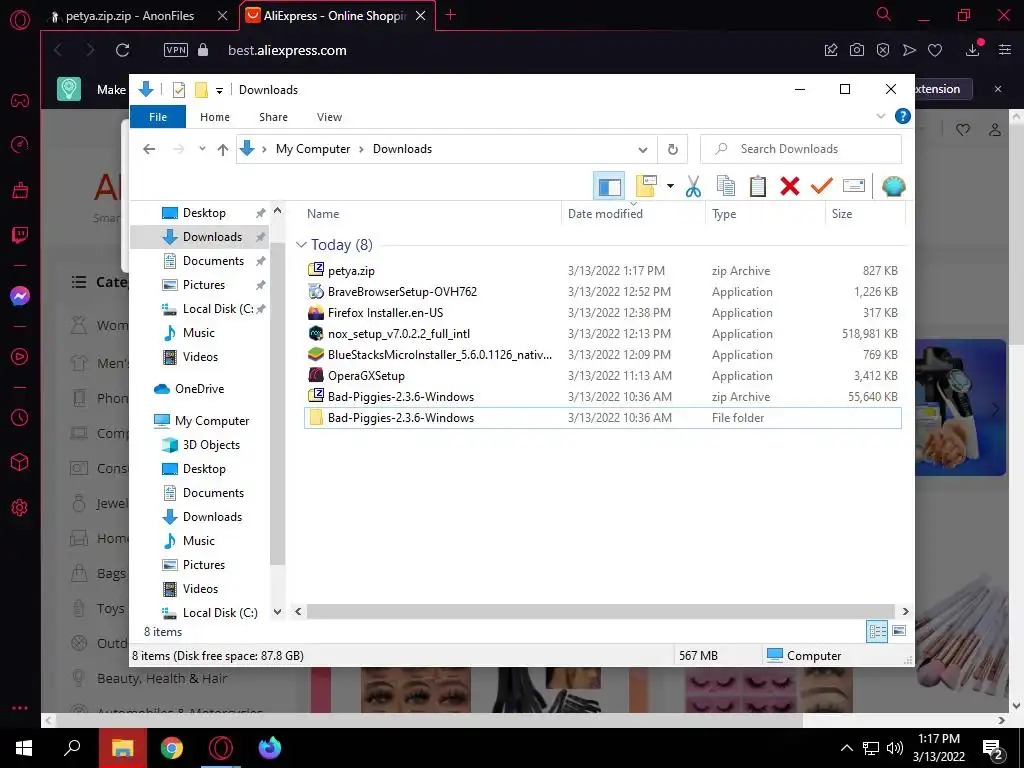1024x768 pixels.
Task: Click the file list horizontal scrollbar
Action: coord(600,611)
